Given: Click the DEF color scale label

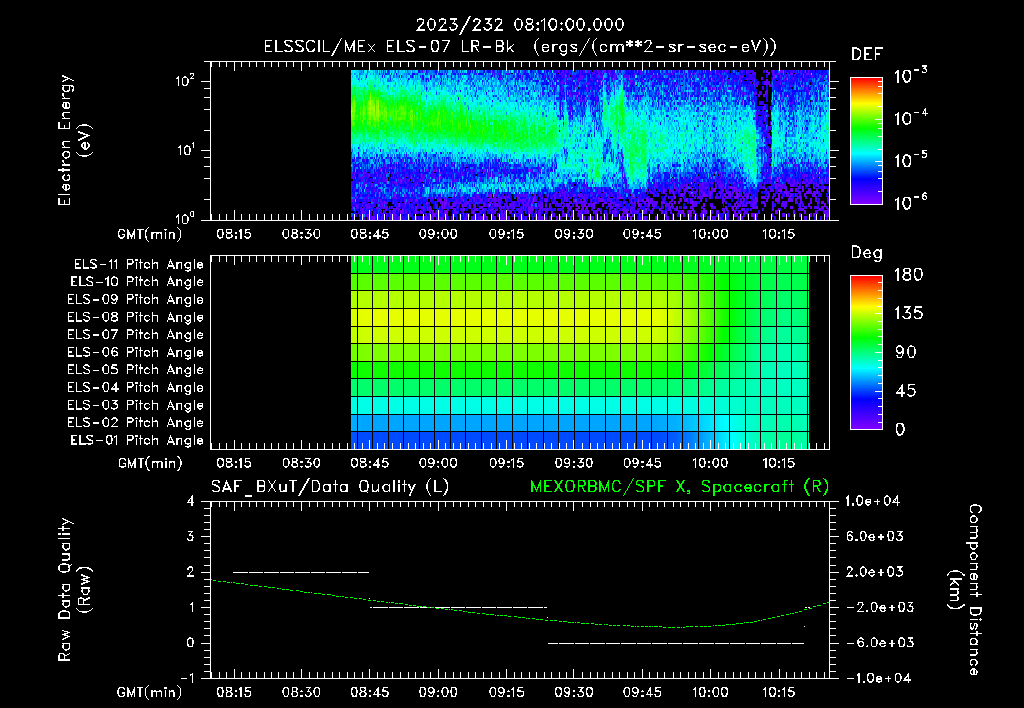Looking at the screenshot, I should pyautogui.click(x=867, y=54).
